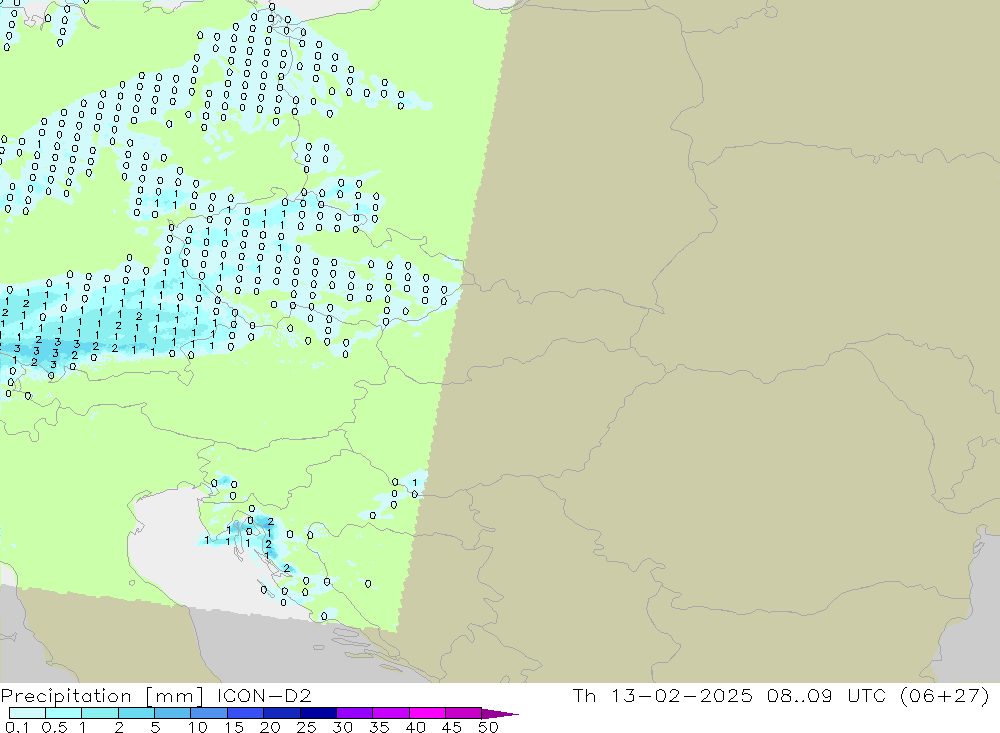
Task: Click the 1–2 mm legend color swatch
Action: click(100, 713)
